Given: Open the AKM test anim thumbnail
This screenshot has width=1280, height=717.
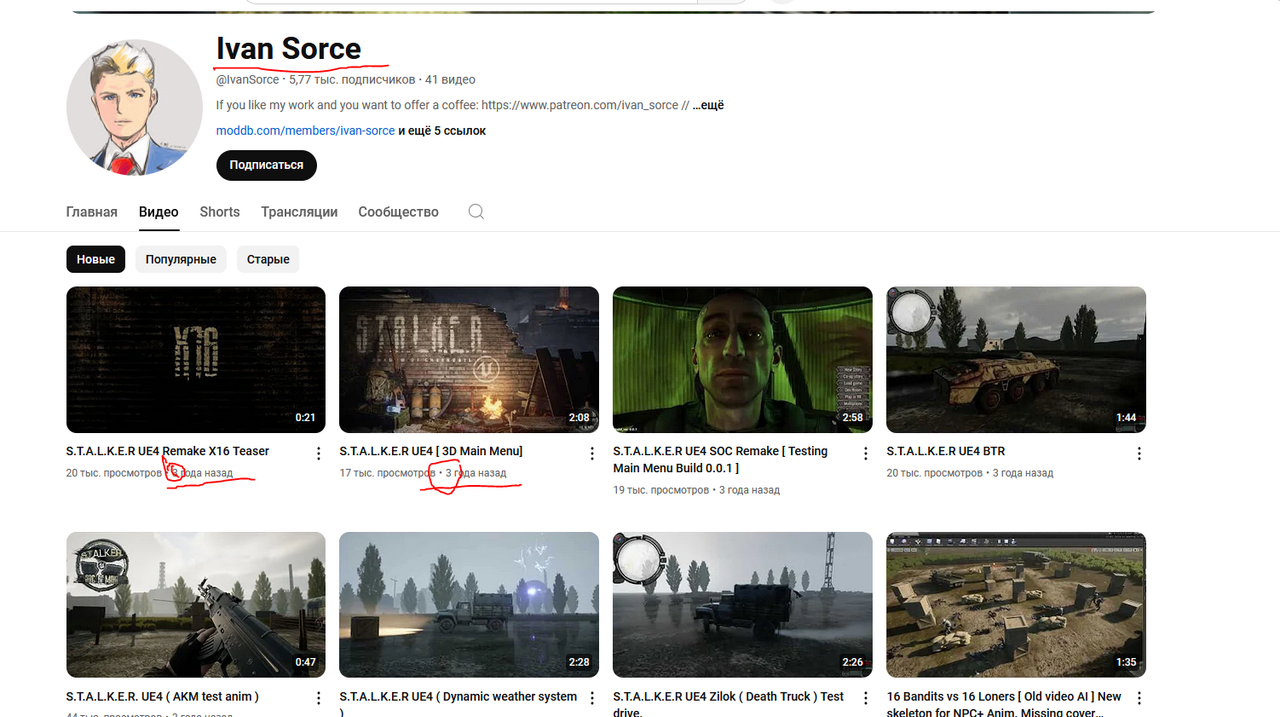Looking at the screenshot, I should point(196,605).
